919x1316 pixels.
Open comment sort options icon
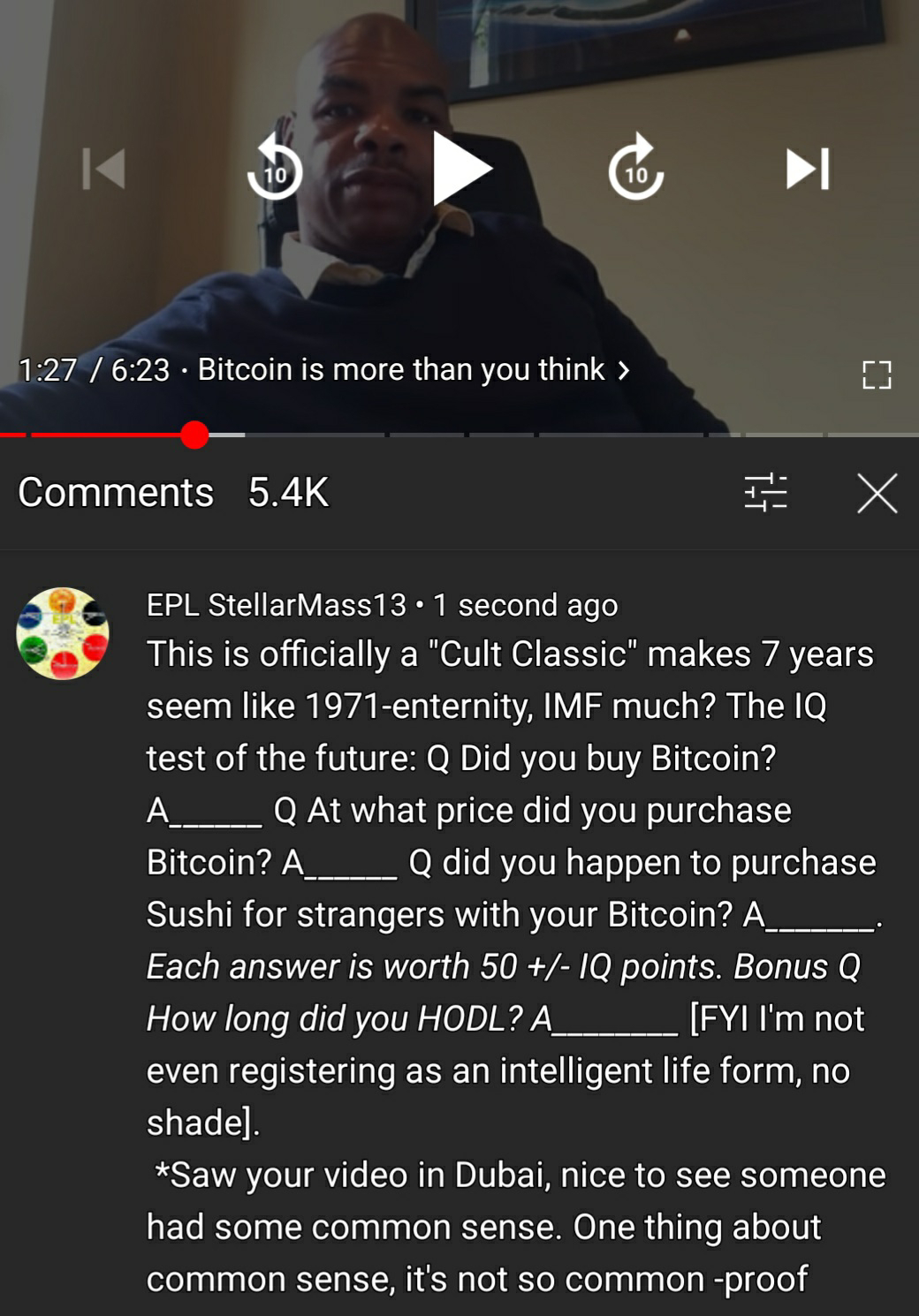coord(765,492)
